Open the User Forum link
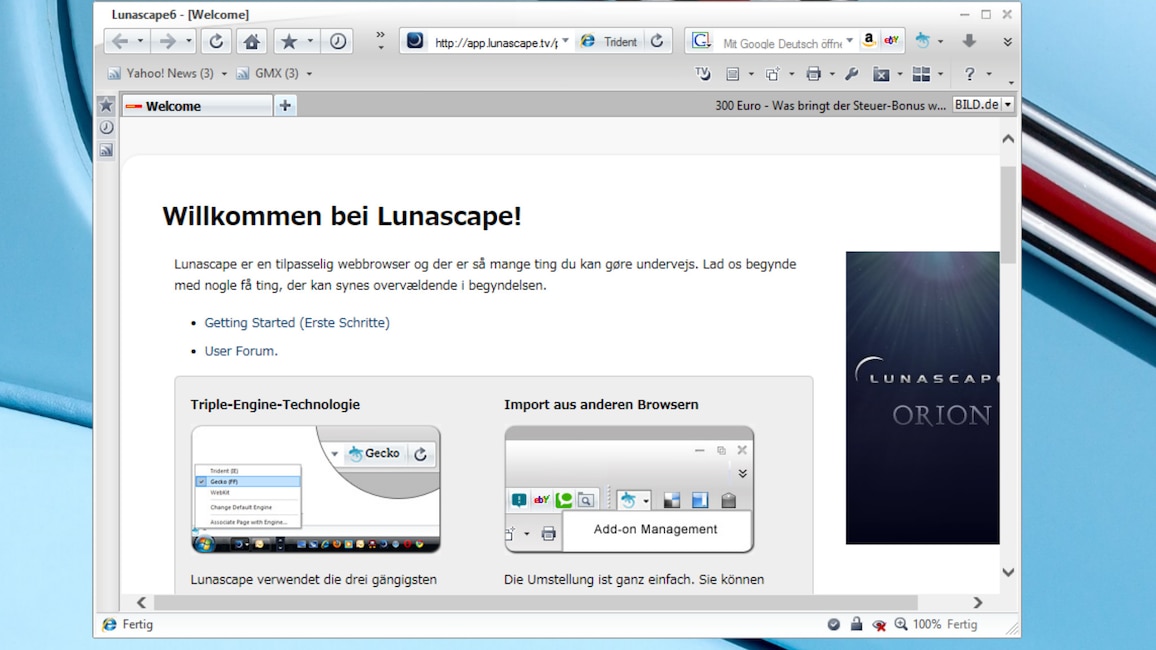This screenshot has height=650, width=1156. click(x=241, y=351)
